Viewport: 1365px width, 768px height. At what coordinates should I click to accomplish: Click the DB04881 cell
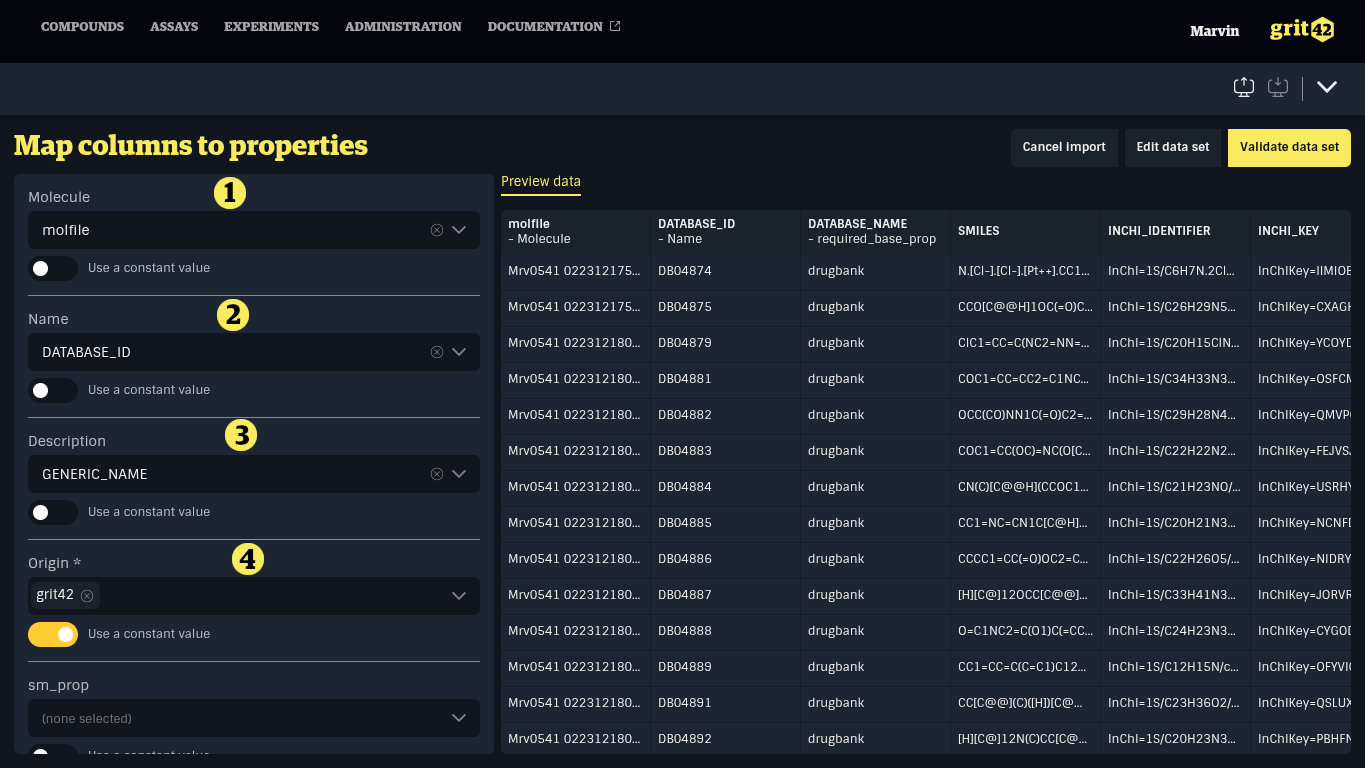click(726, 379)
